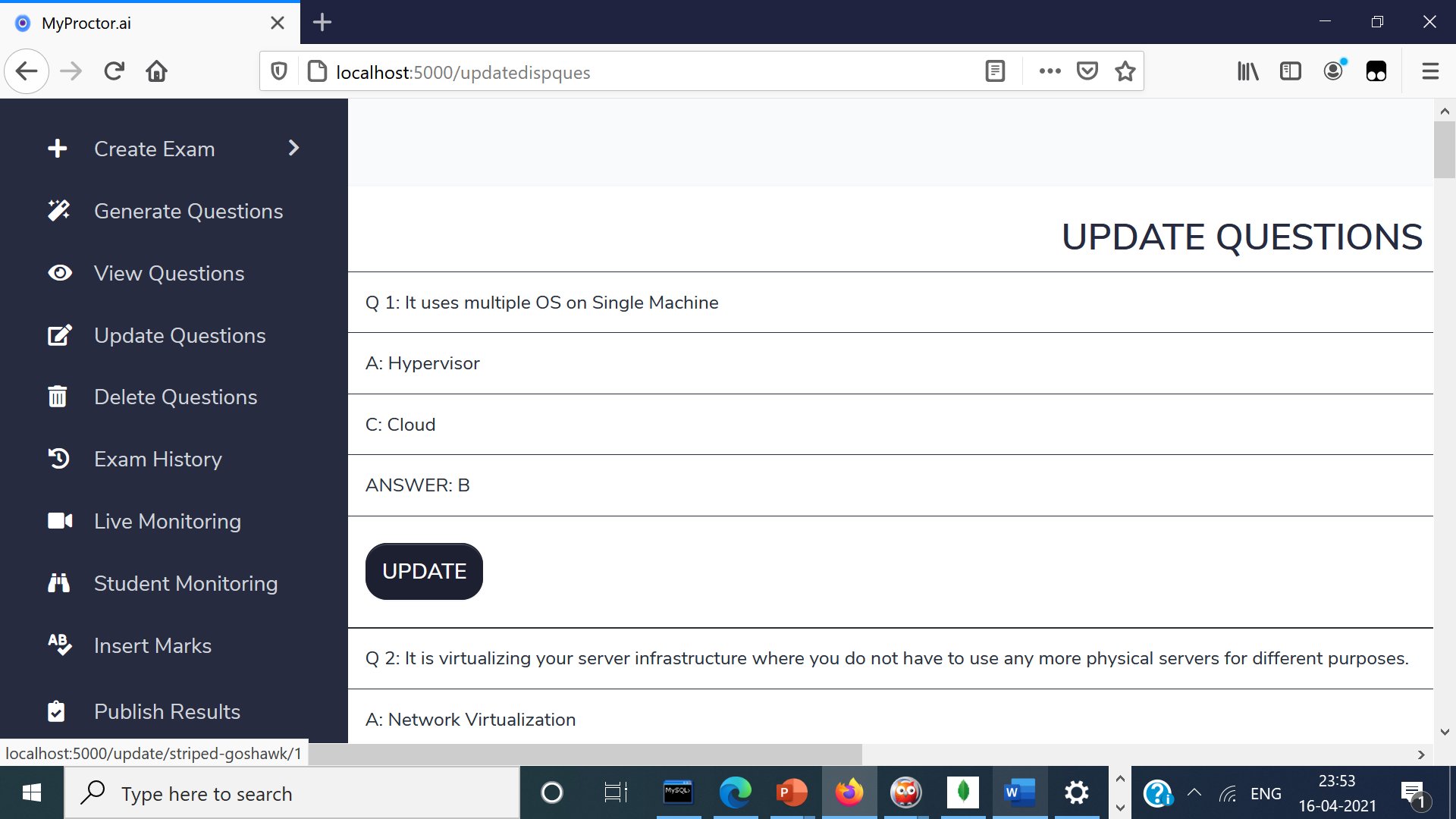Click the trash icon for Delete Questions

[x=58, y=397]
